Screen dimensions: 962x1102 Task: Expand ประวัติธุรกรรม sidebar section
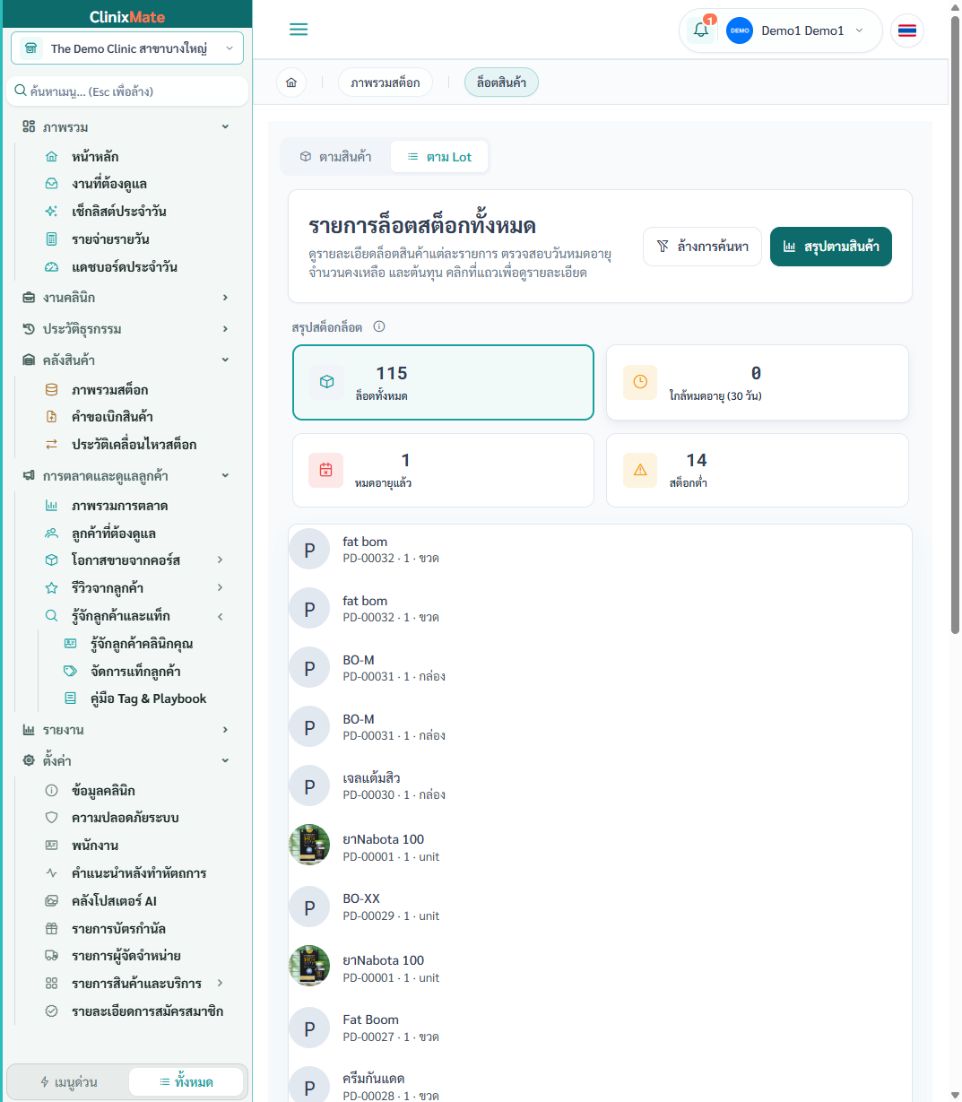coord(126,329)
